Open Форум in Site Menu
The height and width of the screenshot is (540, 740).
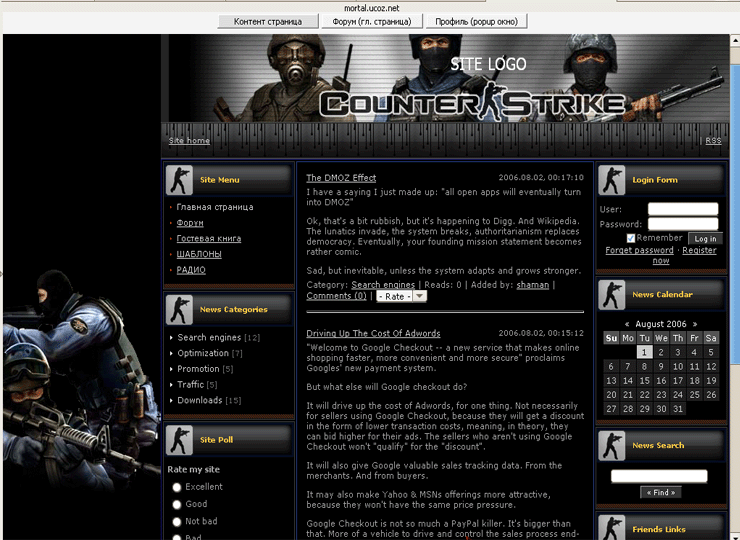coord(190,223)
